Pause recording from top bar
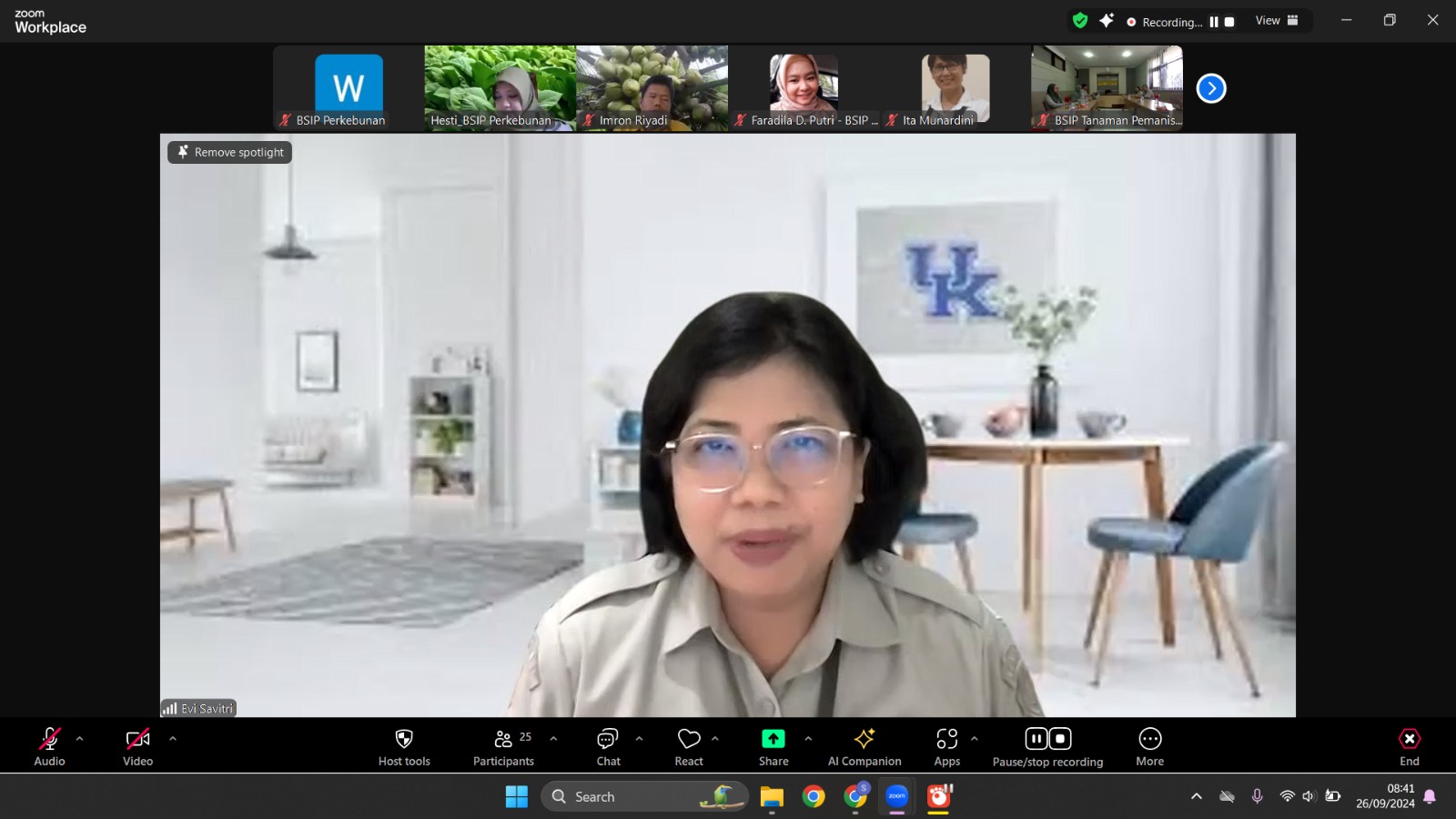The width and height of the screenshot is (1456, 819). [1214, 22]
